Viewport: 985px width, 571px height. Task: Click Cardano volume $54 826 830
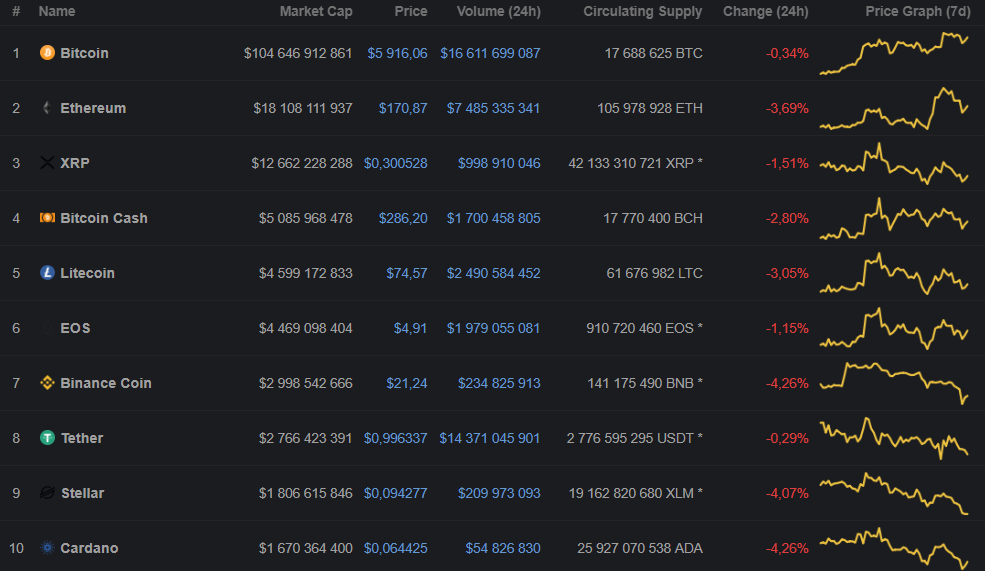503,548
